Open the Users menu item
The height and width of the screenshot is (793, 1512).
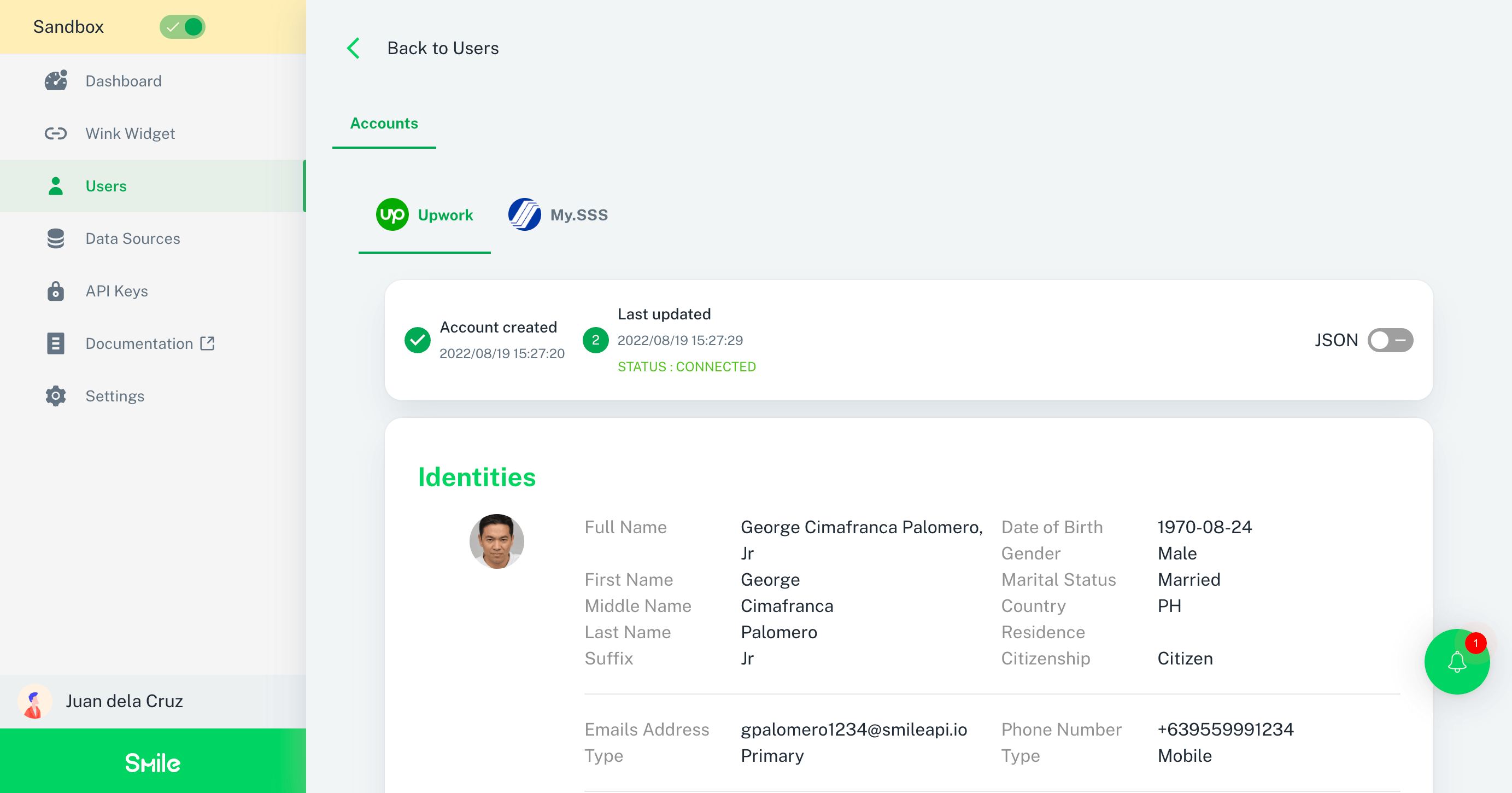[x=106, y=186]
